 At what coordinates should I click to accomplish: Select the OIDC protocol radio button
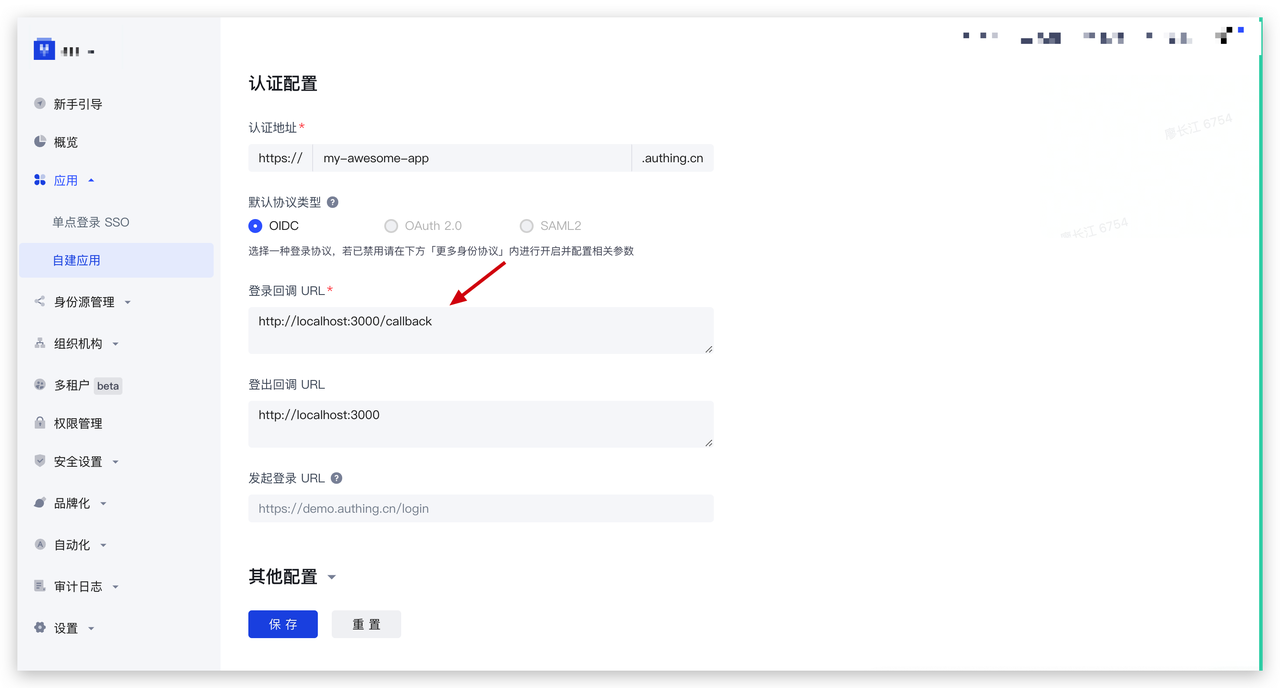(x=255, y=225)
